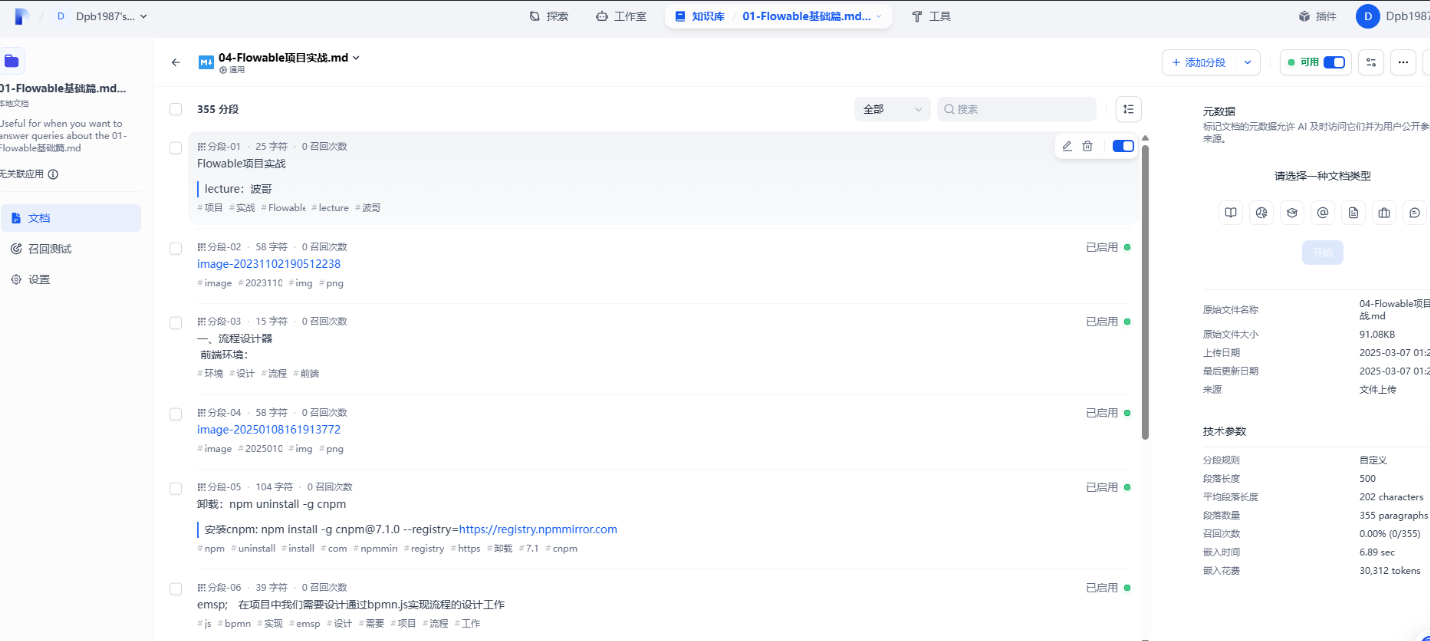The height and width of the screenshot is (641, 1430).
Task: Click the 开始 button
Action: coord(1322,253)
